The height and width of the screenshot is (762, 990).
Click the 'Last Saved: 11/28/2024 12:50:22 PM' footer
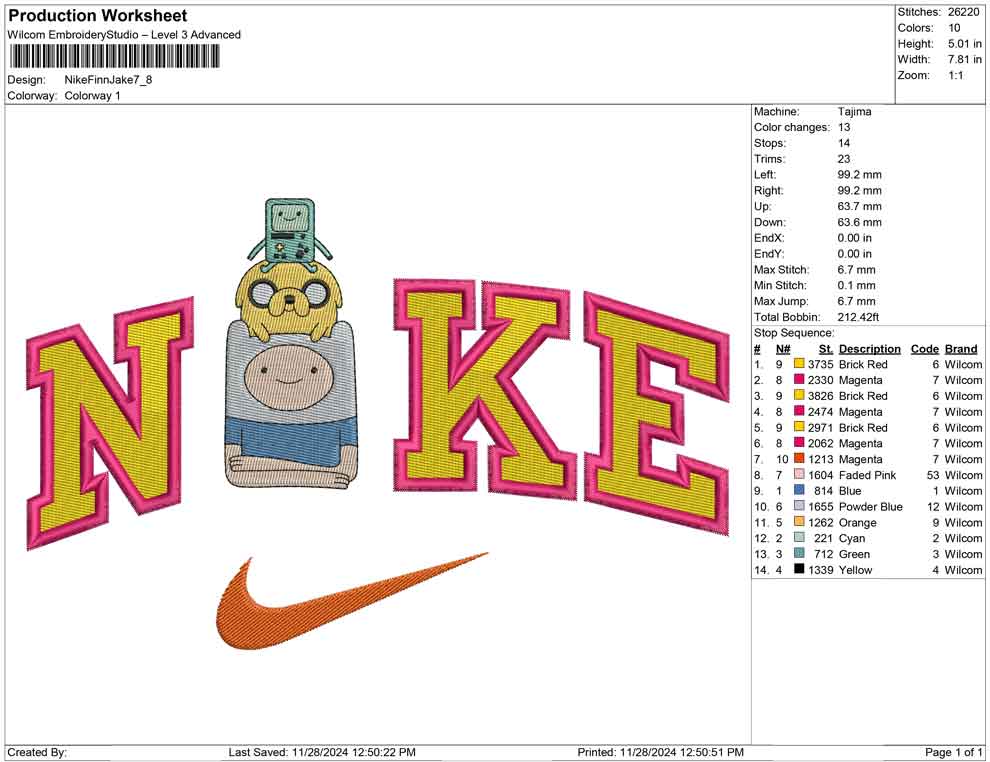coord(322,752)
